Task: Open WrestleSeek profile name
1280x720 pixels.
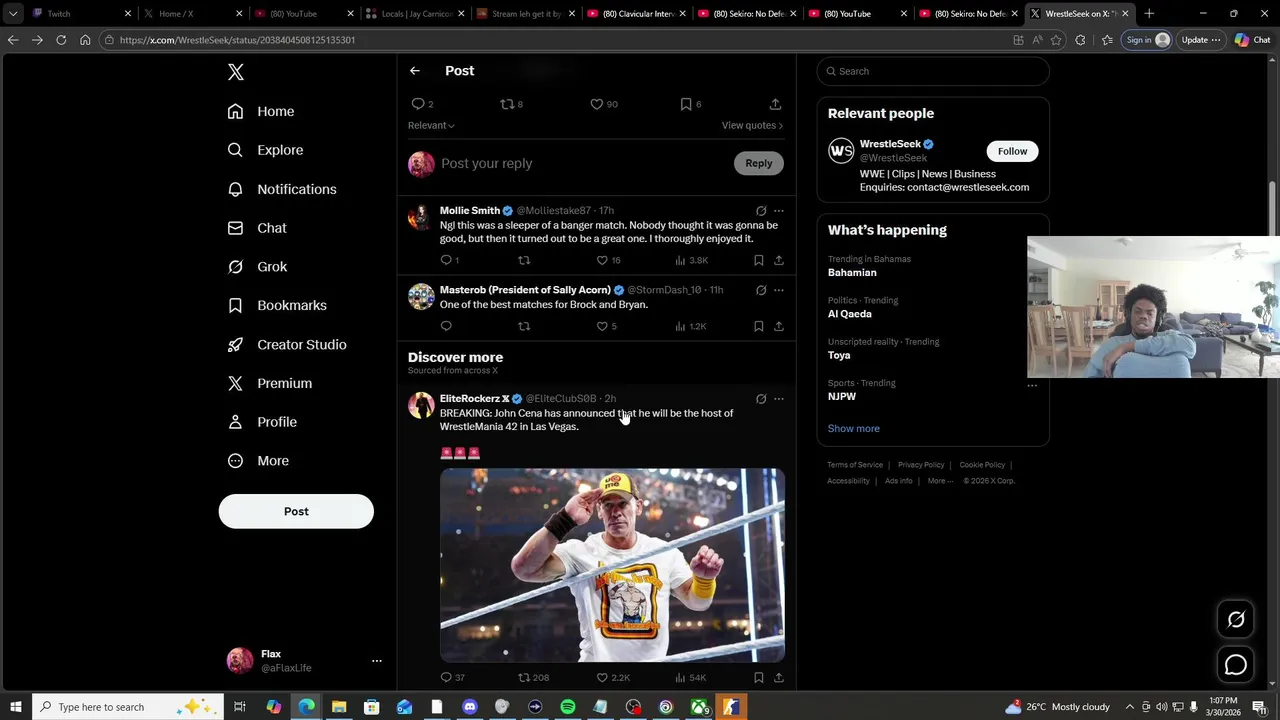Action: pyautogui.click(x=890, y=144)
